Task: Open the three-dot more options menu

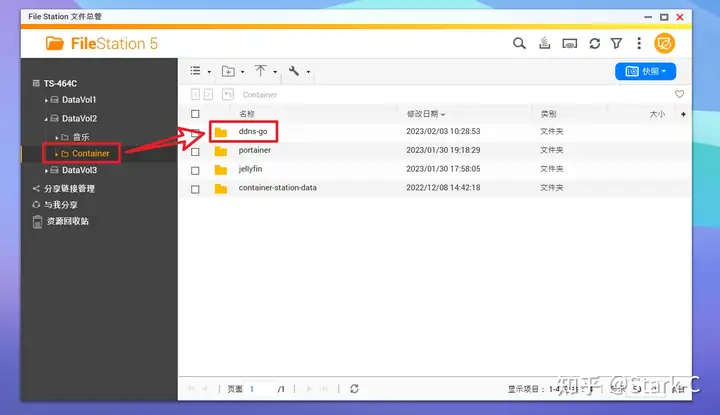Action: coord(639,44)
